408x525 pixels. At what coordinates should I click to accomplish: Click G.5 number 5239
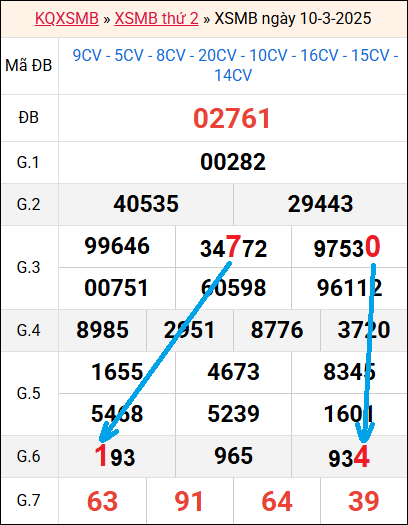click(x=233, y=414)
